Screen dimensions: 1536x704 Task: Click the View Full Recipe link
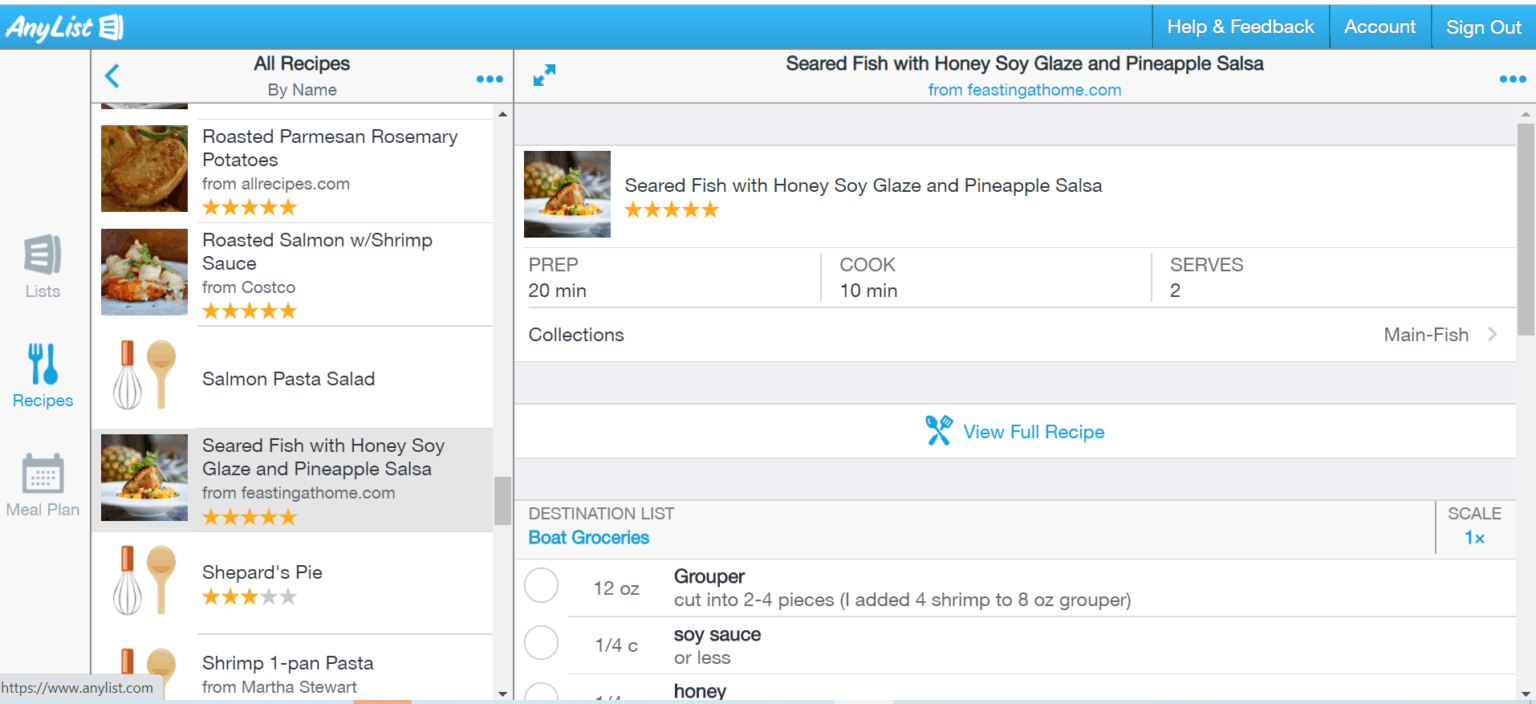coord(1033,431)
